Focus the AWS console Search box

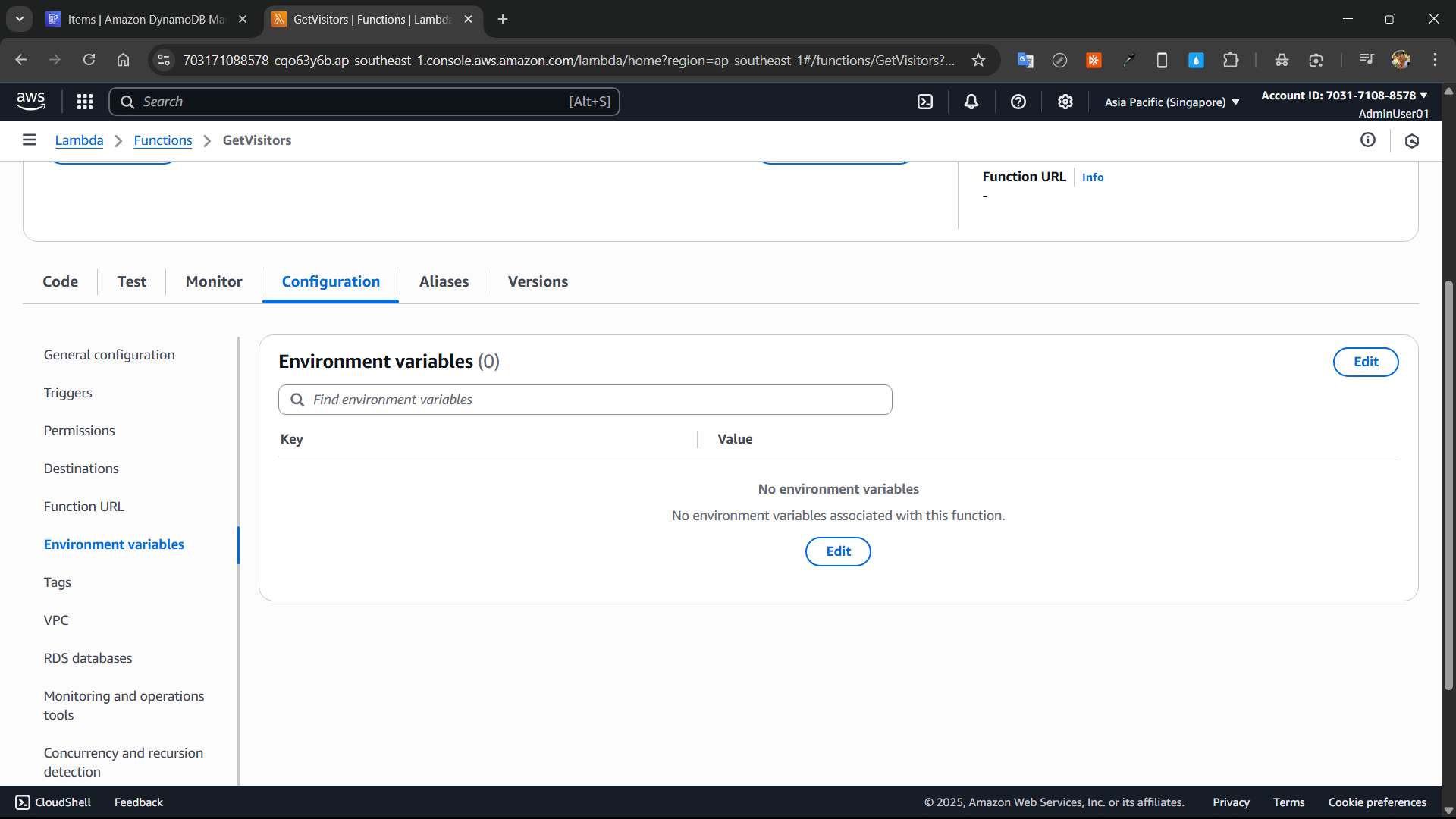tap(364, 102)
